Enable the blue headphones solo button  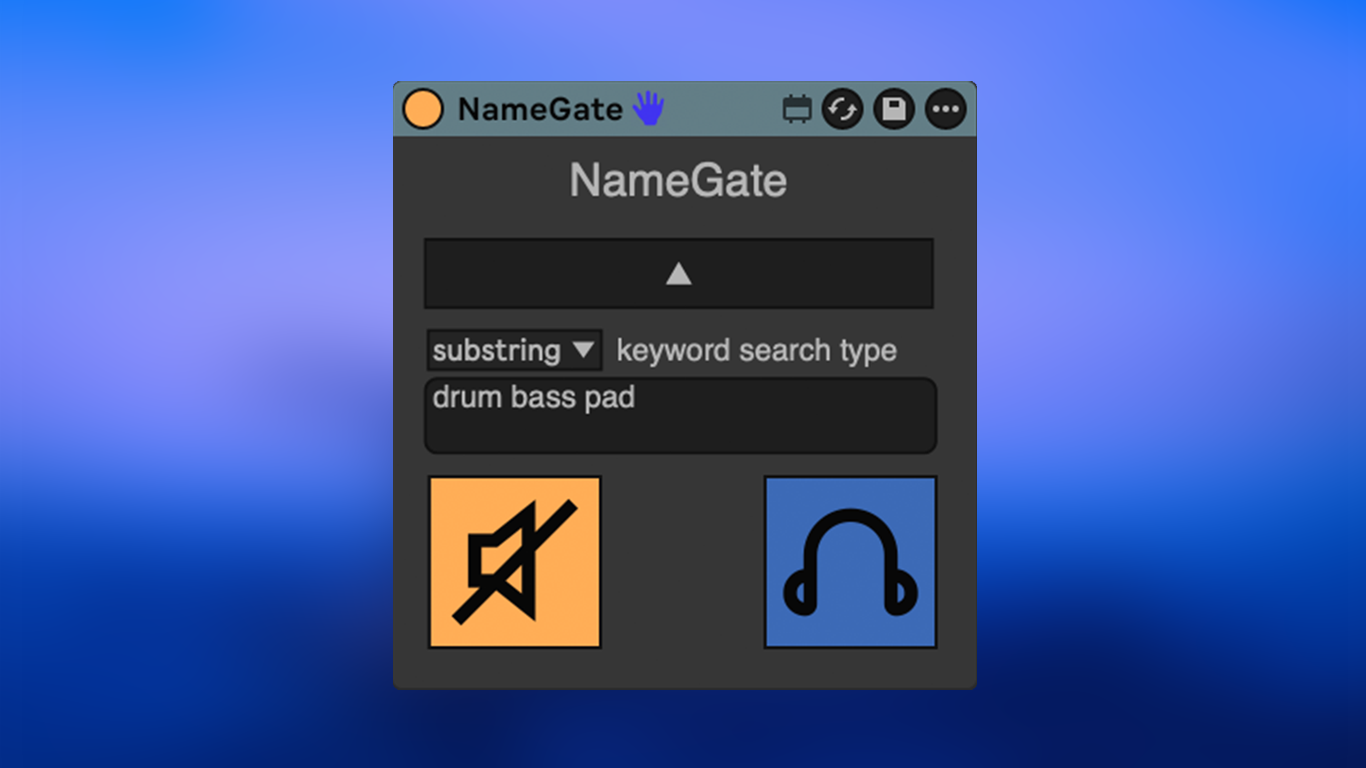[850, 562]
